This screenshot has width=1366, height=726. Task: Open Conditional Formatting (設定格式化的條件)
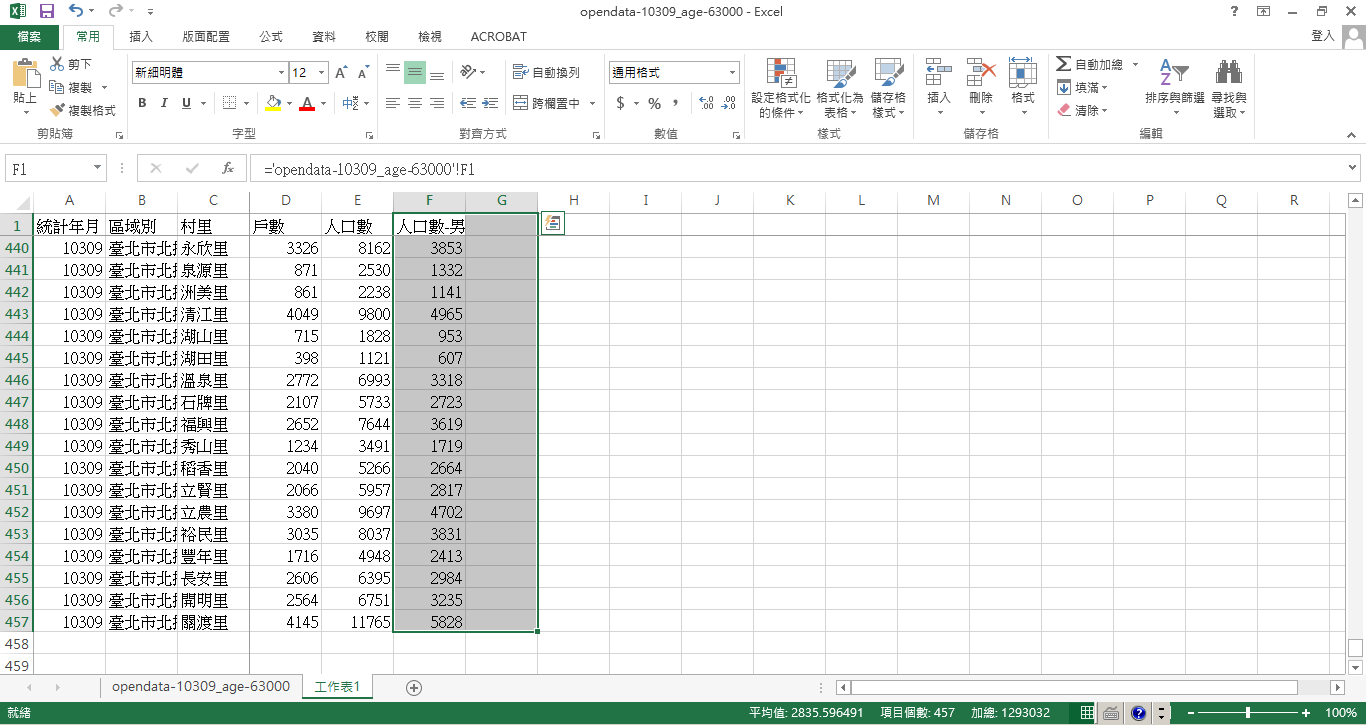pos(780,88)
